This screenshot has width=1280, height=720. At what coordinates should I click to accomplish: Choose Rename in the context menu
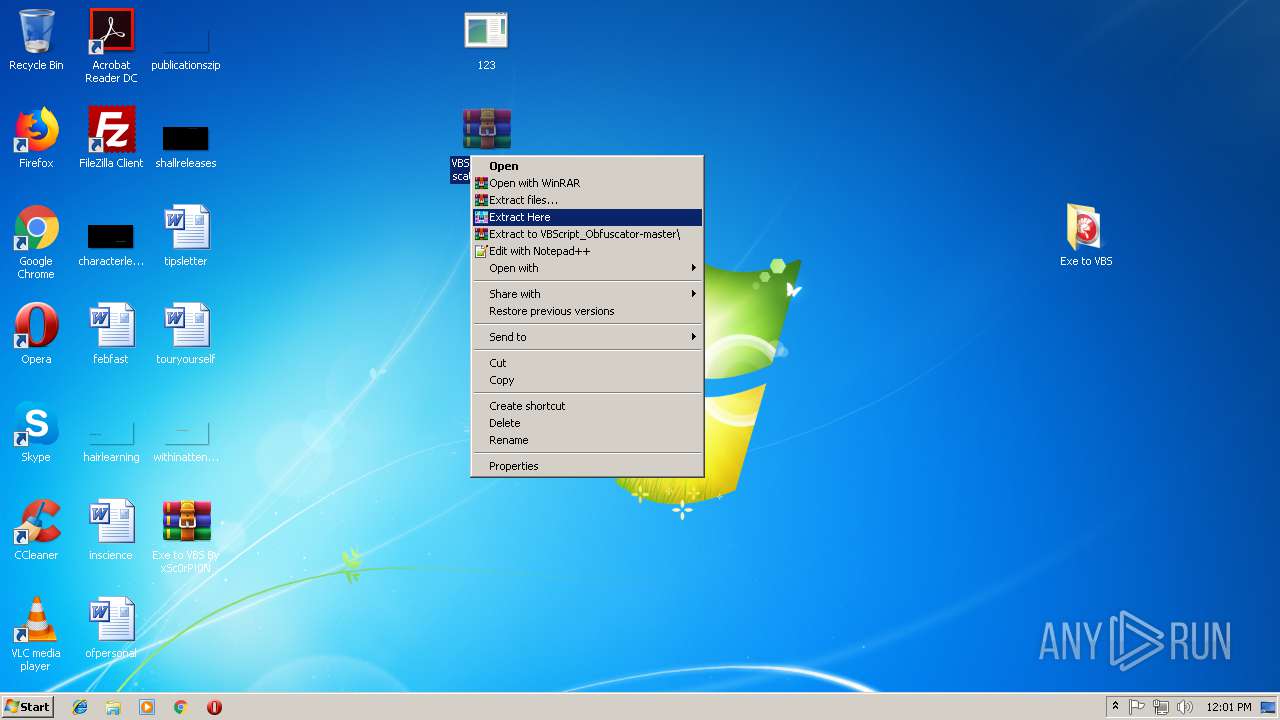(x=587, y=440)
